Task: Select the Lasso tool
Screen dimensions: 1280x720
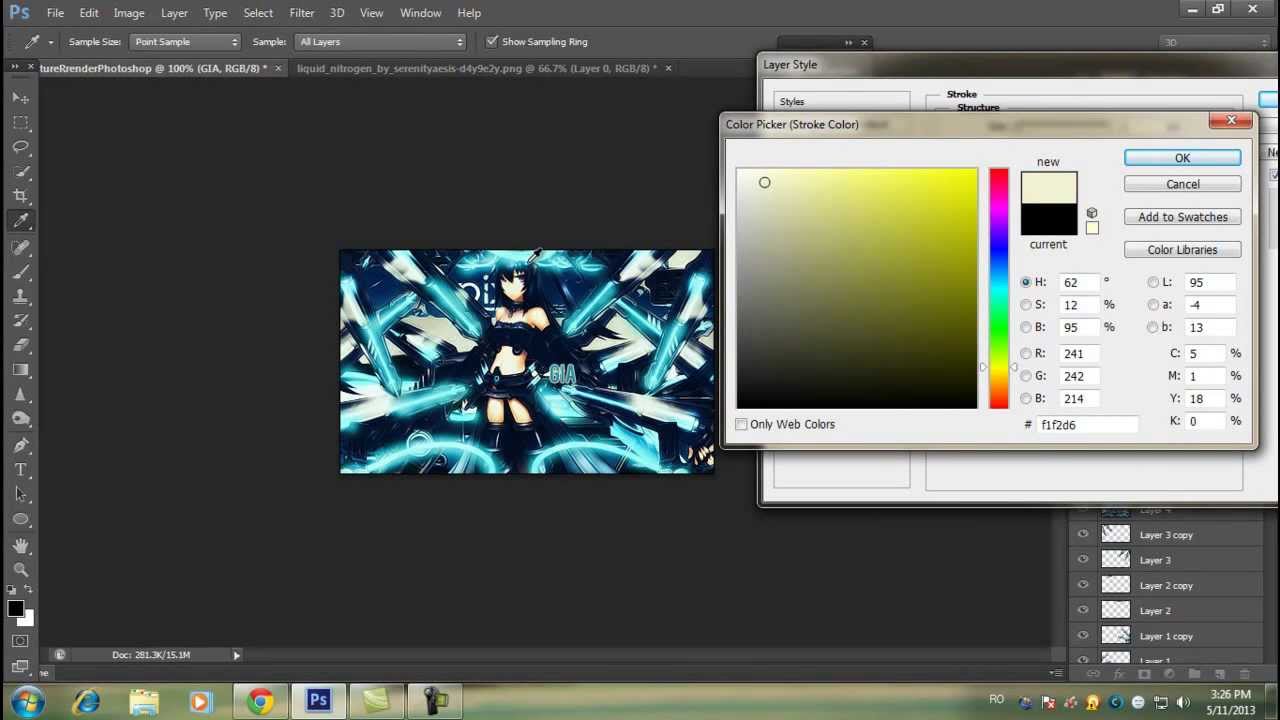Action: coord(21,147)
